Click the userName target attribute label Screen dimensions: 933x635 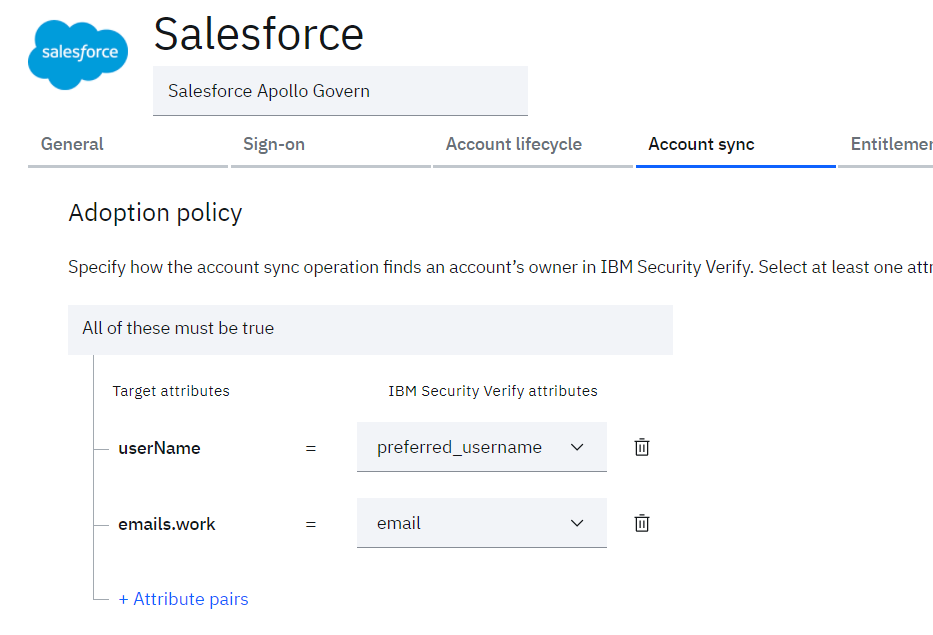click(159, 448)
